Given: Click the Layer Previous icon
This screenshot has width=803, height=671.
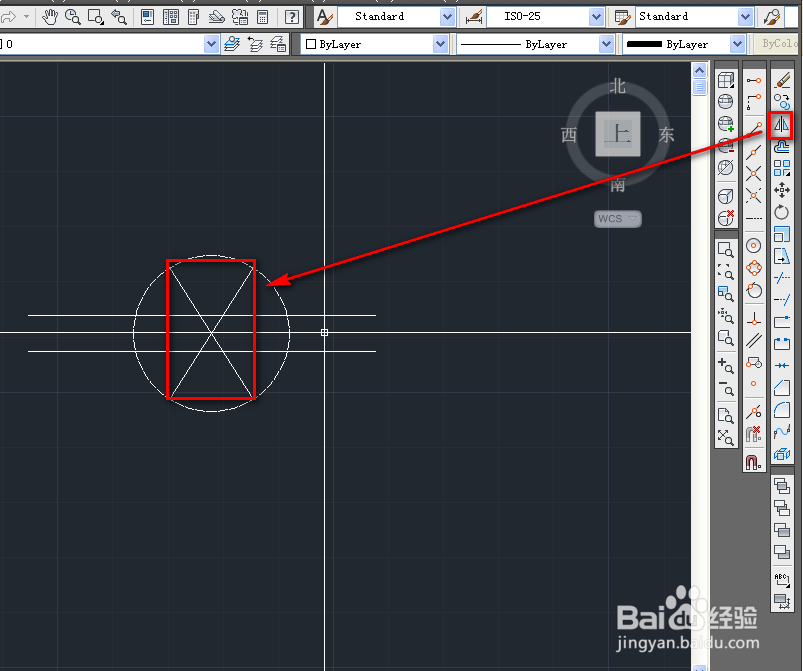Looking at the screenshot, I should coord(255,44).
